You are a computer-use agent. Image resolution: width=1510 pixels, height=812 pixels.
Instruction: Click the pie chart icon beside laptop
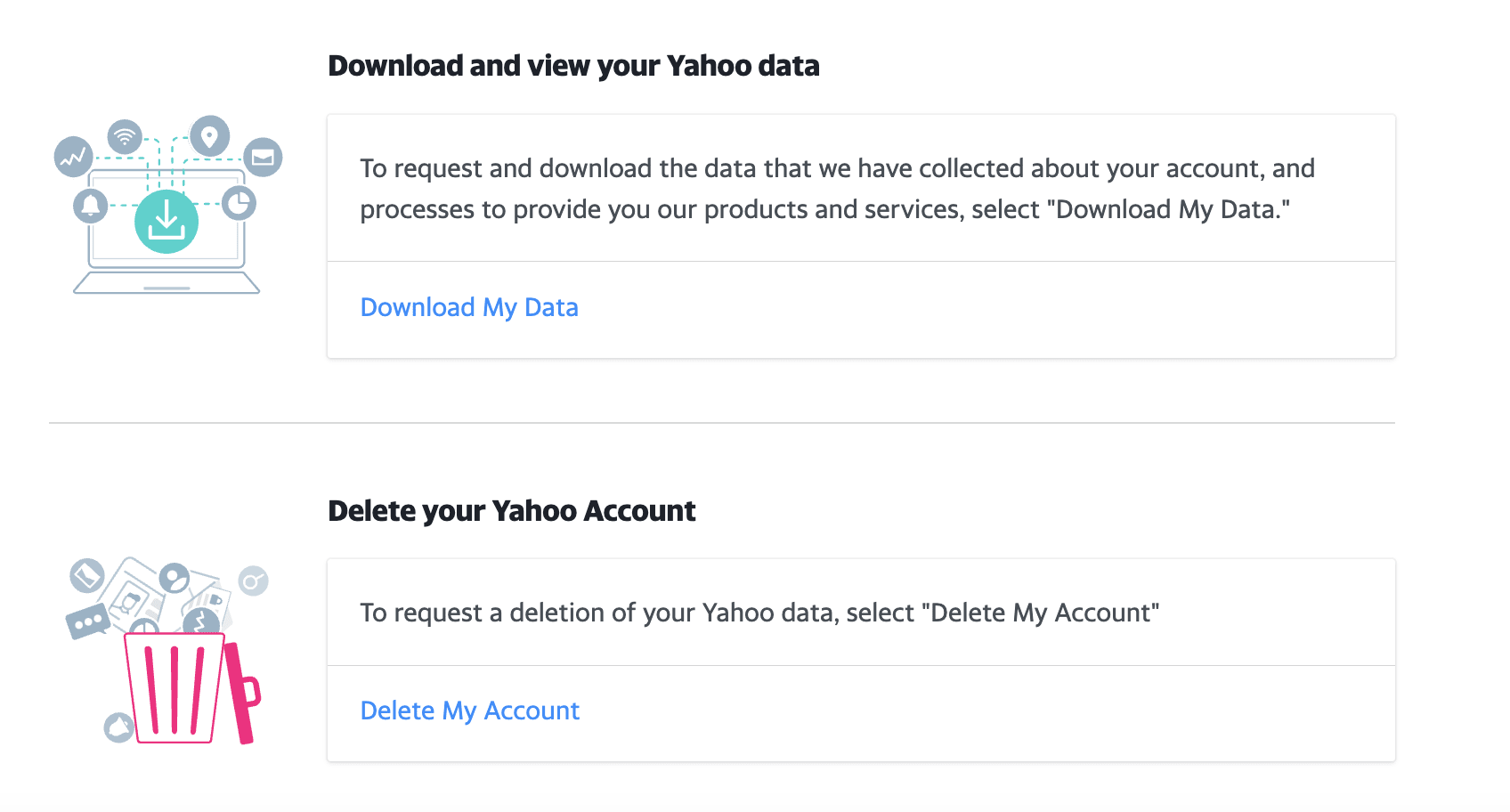coord(239,204)
